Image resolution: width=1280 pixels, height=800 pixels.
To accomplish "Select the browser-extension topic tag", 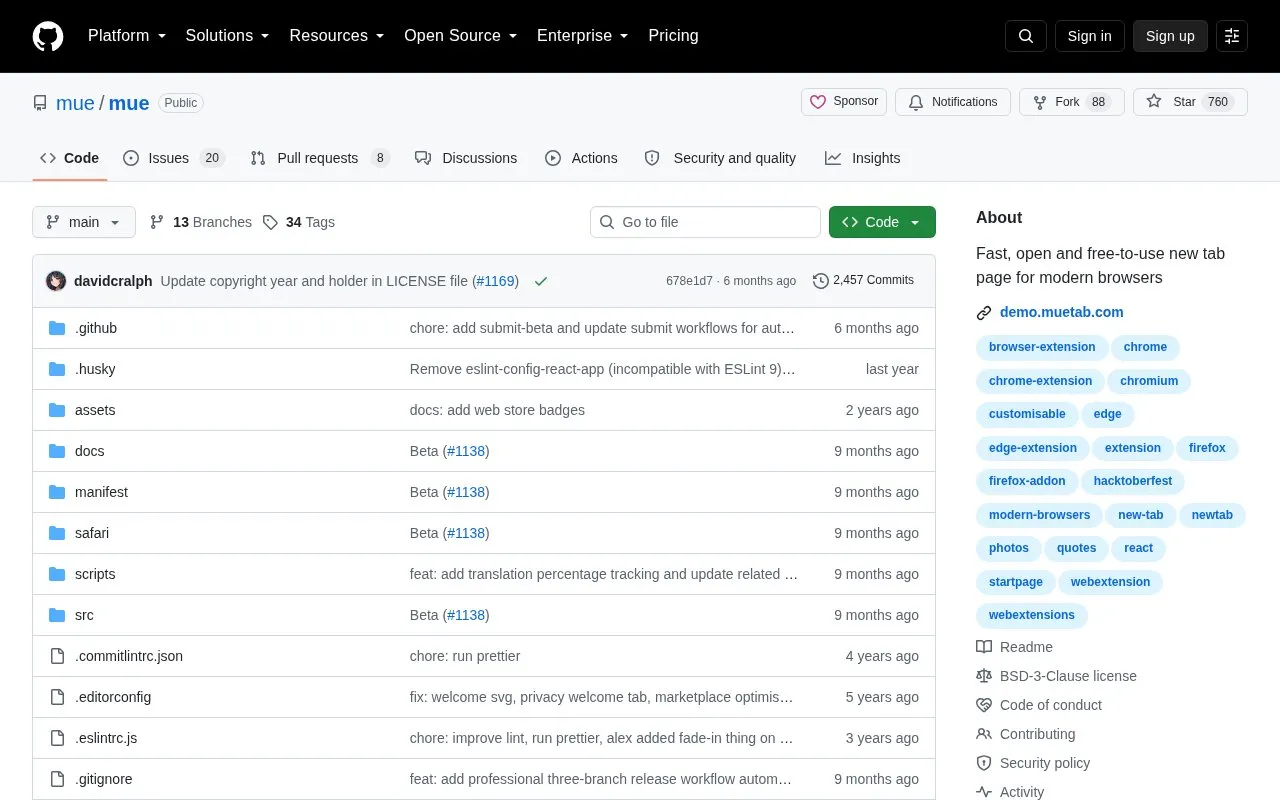I will pyautogui.click(x=1042, y=347).
